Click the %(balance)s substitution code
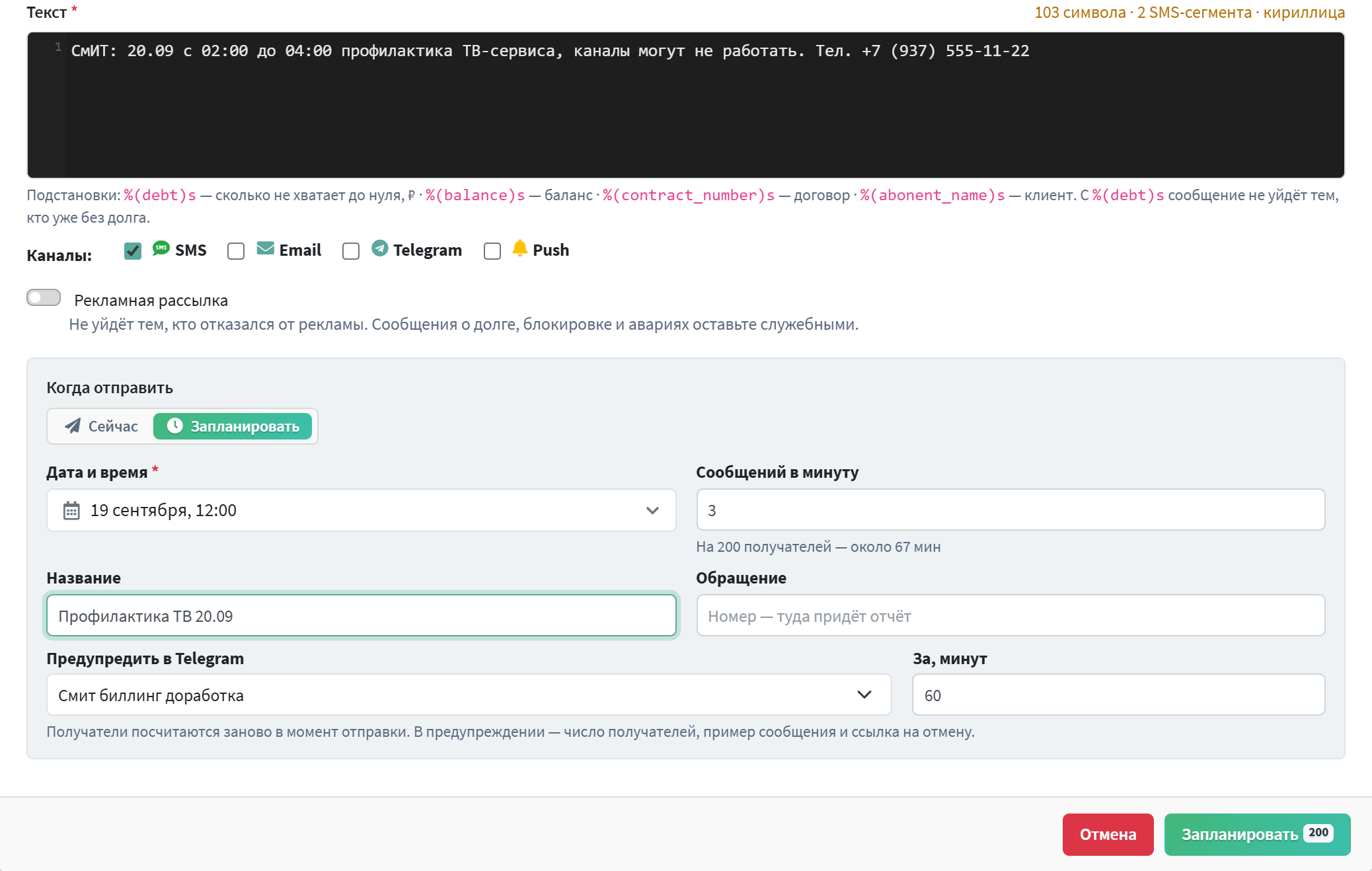 pyautogui.click(x=475, y=196)
